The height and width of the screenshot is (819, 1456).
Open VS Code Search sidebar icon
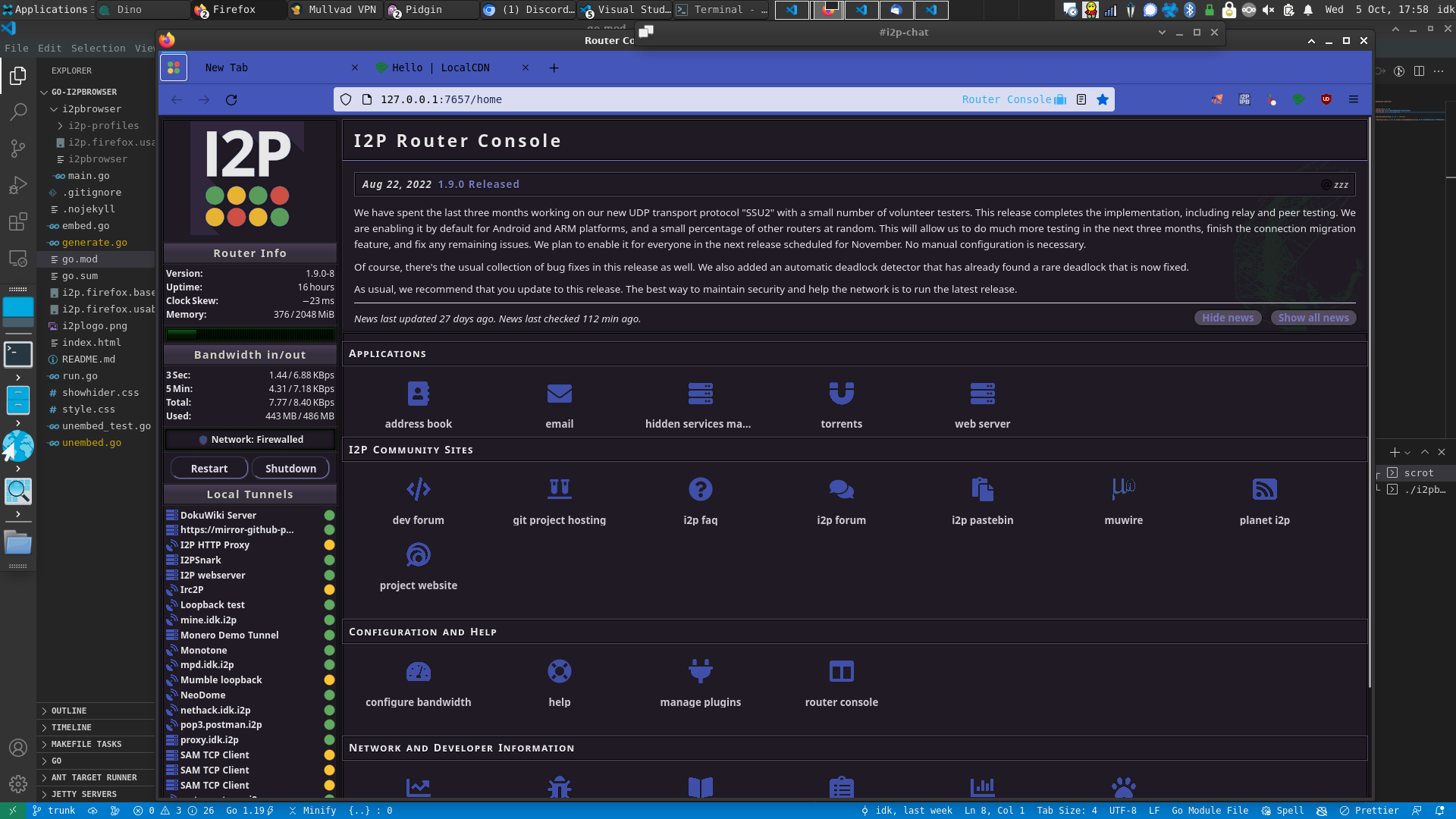[18, 111]
